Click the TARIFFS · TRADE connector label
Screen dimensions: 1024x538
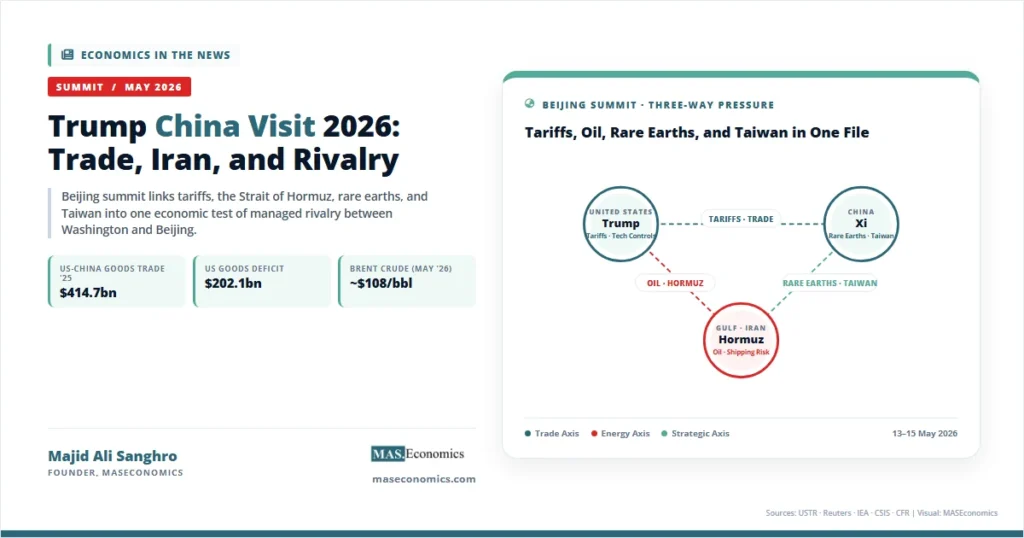pyautogui.click(x=741, y=219)
